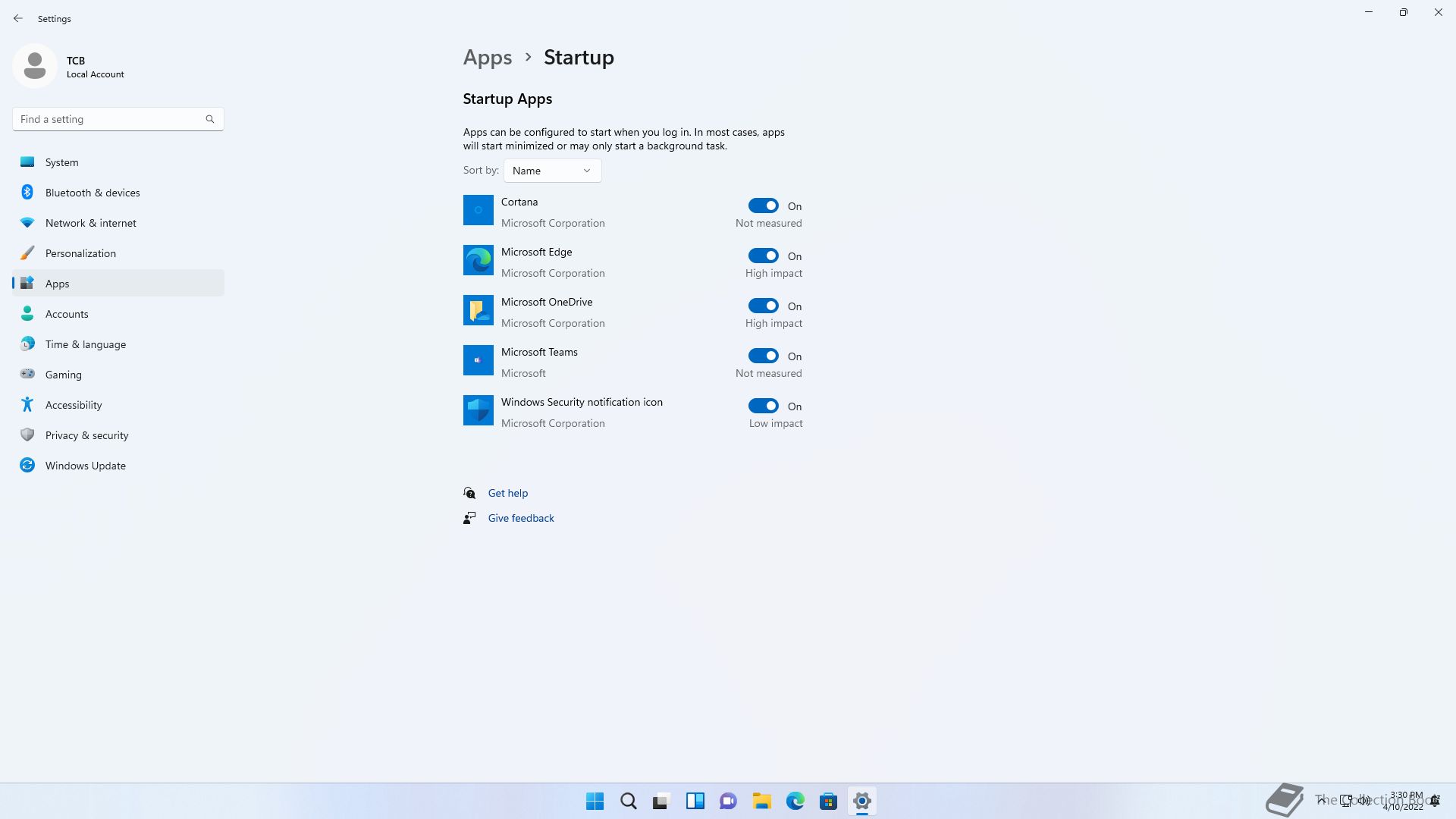Click the Apps breadcrumb link
Image resolution: width=1456 pixels, height=819 pixels.
(488, 58)
